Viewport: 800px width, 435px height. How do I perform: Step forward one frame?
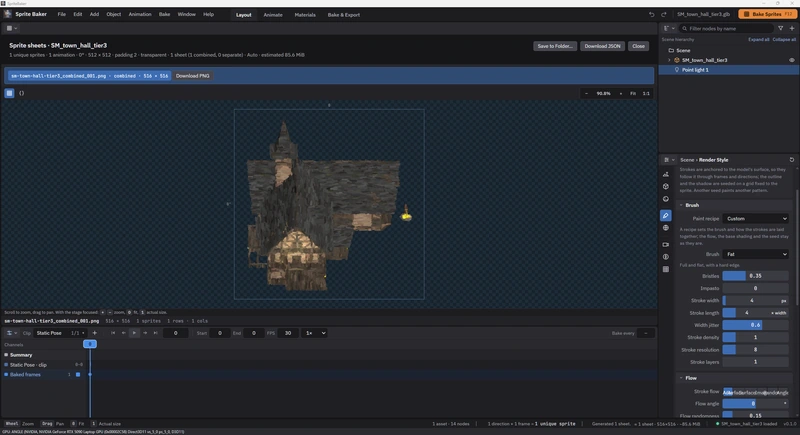(x=145, y=333)
